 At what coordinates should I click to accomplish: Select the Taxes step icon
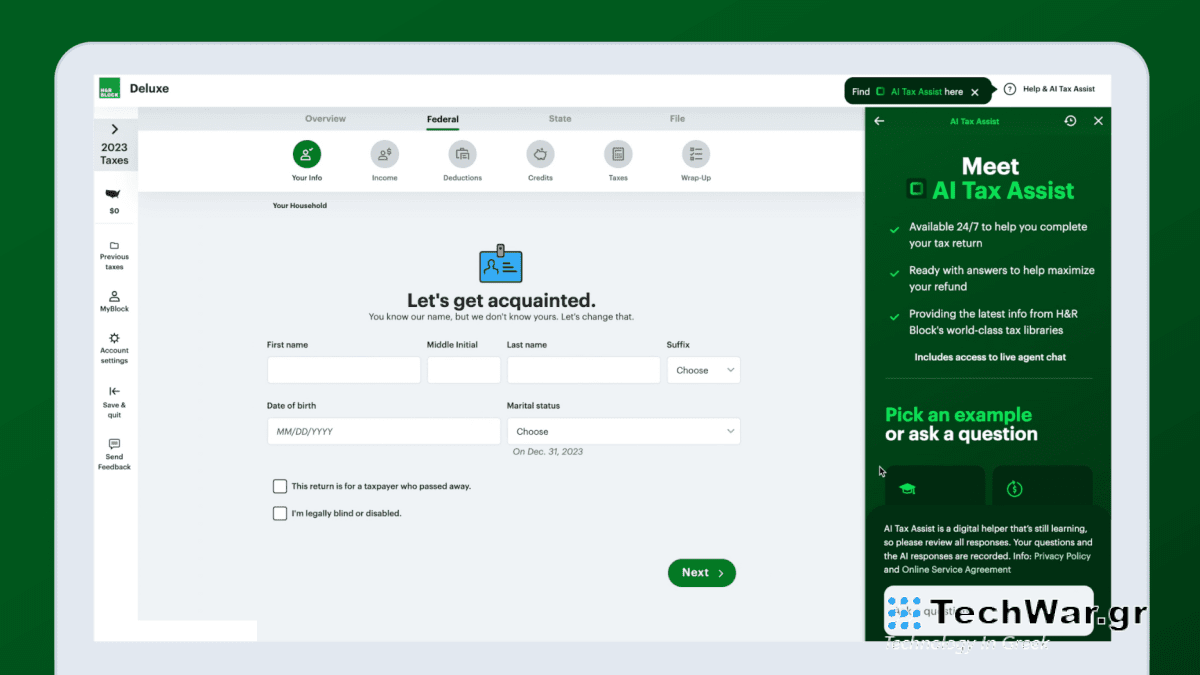tap(618, 154)
